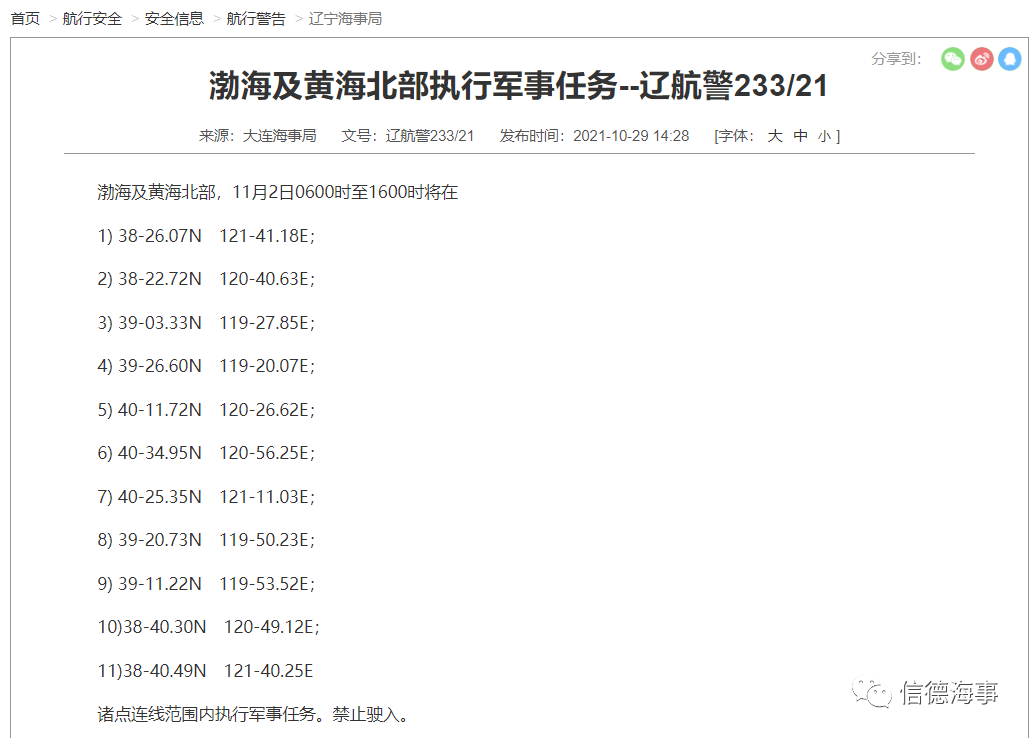1032x738 pixels.
Task: Open the 航行警告 breadcrumb link
Action: pos(256,18)
